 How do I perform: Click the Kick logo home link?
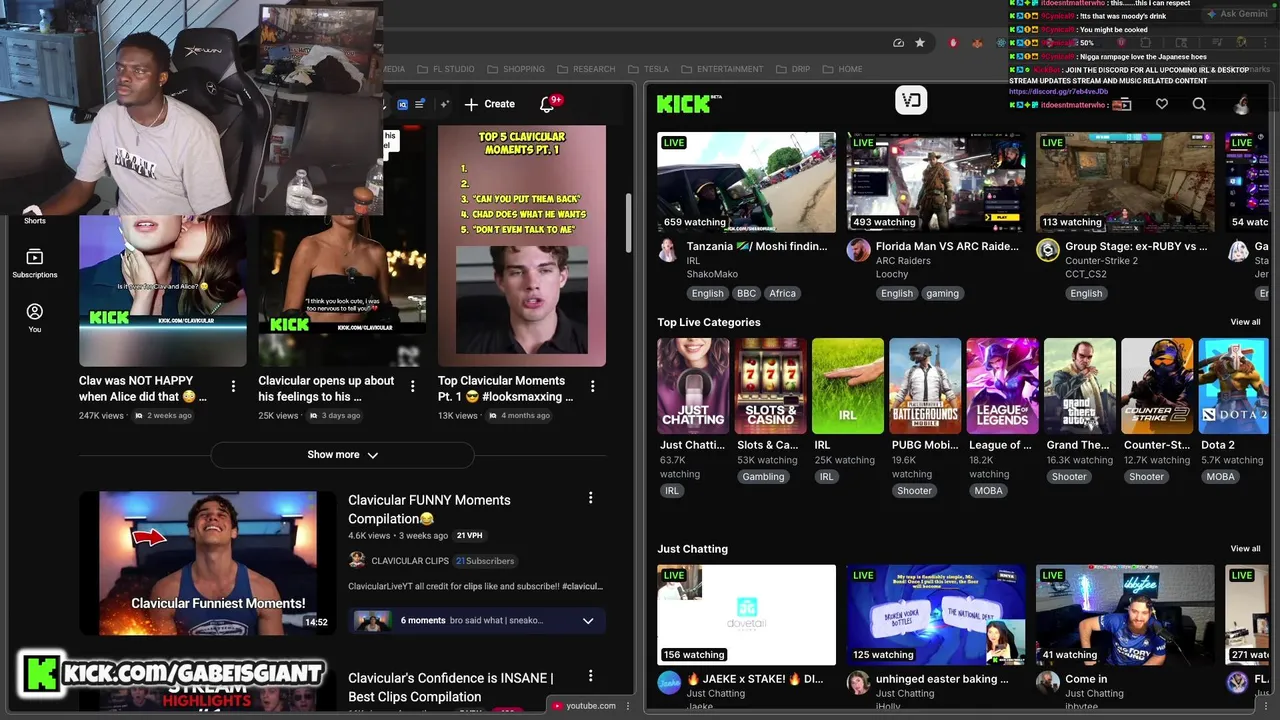689,103
